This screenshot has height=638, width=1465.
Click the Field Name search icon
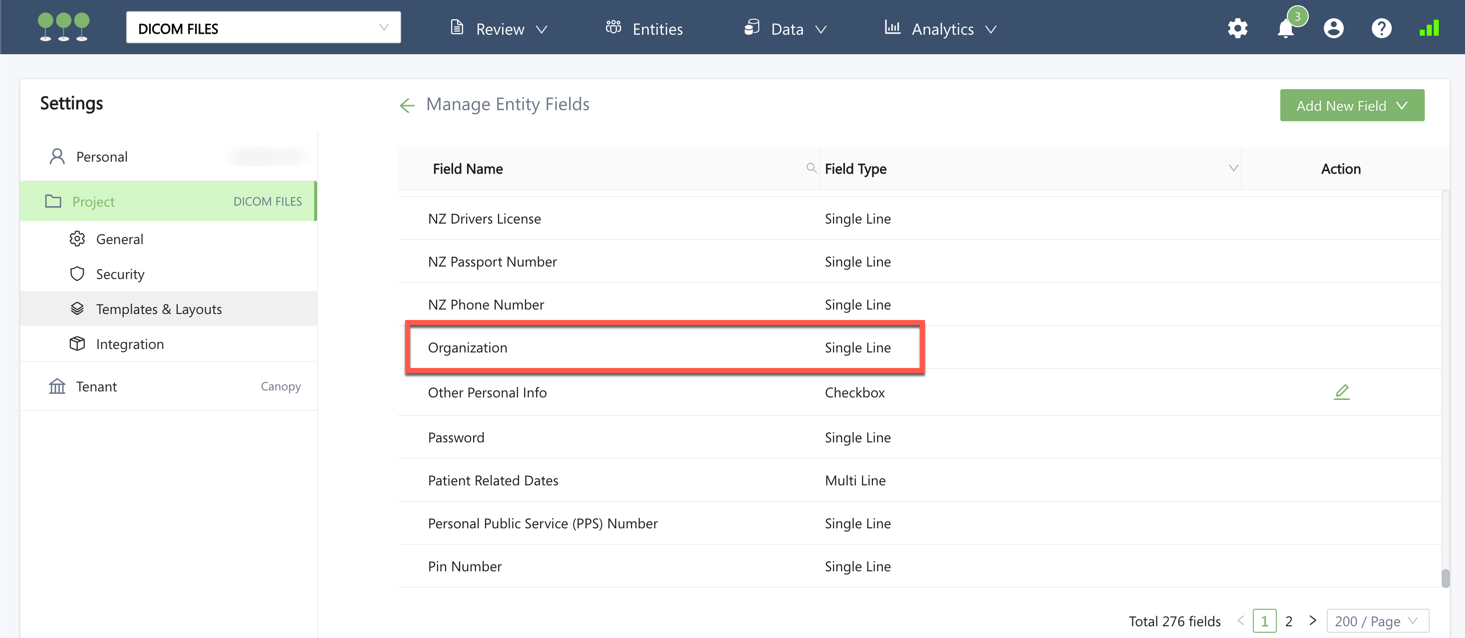[x=811, y=168]
